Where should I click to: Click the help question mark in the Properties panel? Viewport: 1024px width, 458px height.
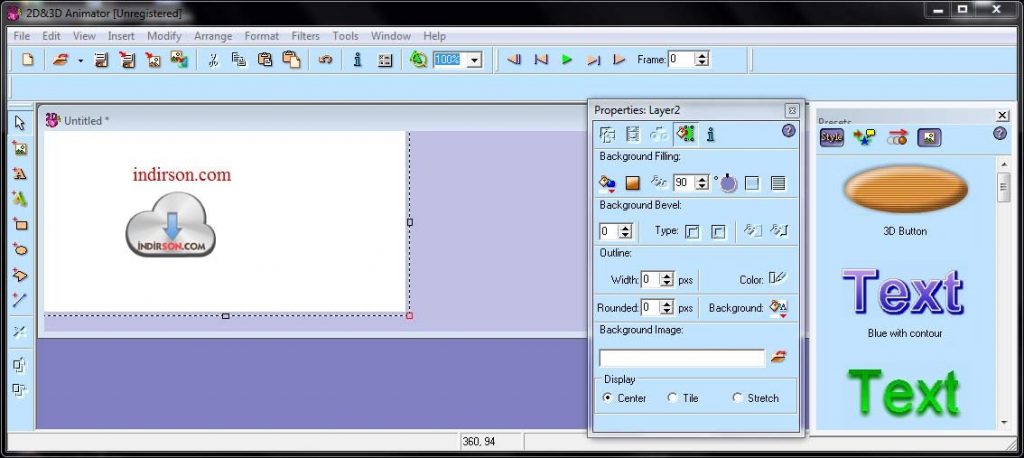(788, 131)
